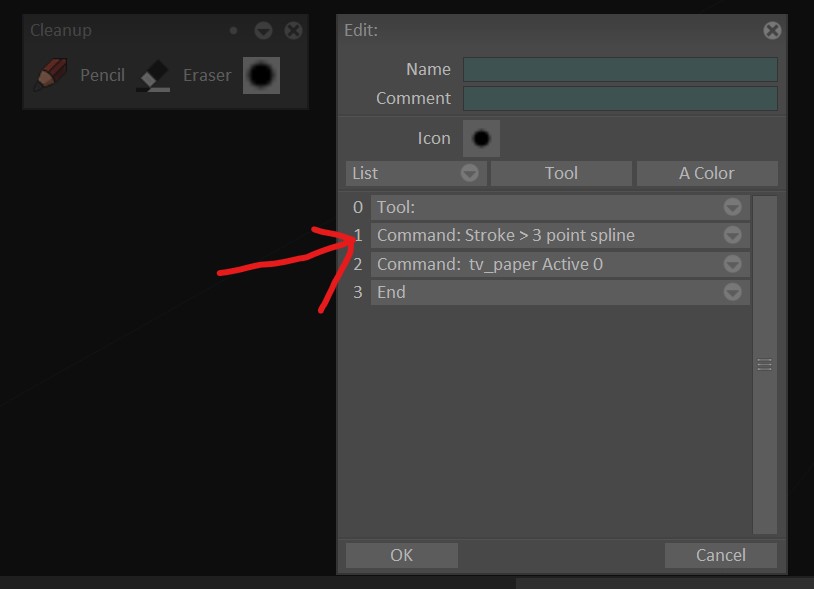Click the Tool button
The height and width of the screenshot is (589, 814).
(561, 173)
